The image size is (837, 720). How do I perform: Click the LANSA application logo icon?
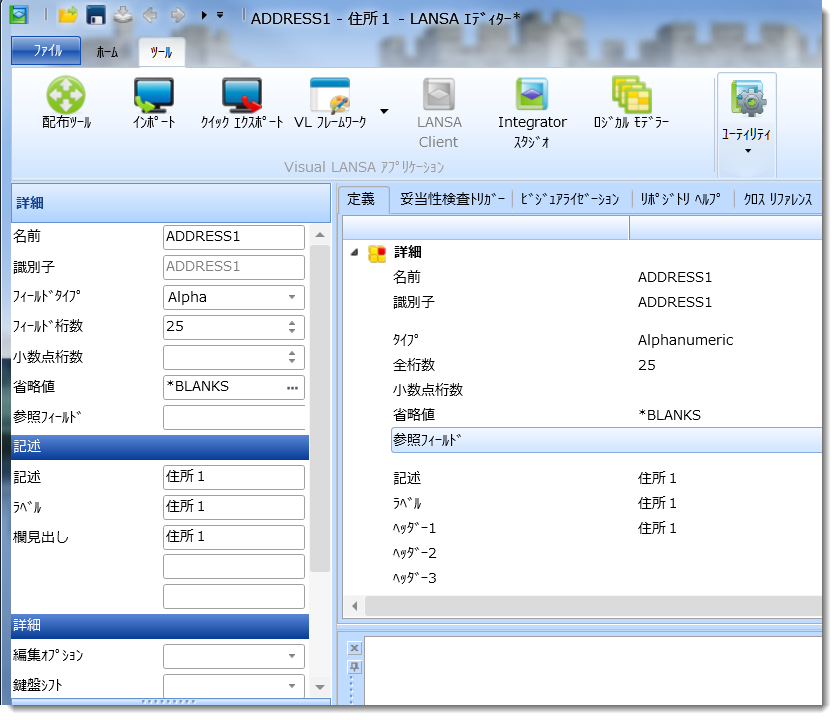19,14
